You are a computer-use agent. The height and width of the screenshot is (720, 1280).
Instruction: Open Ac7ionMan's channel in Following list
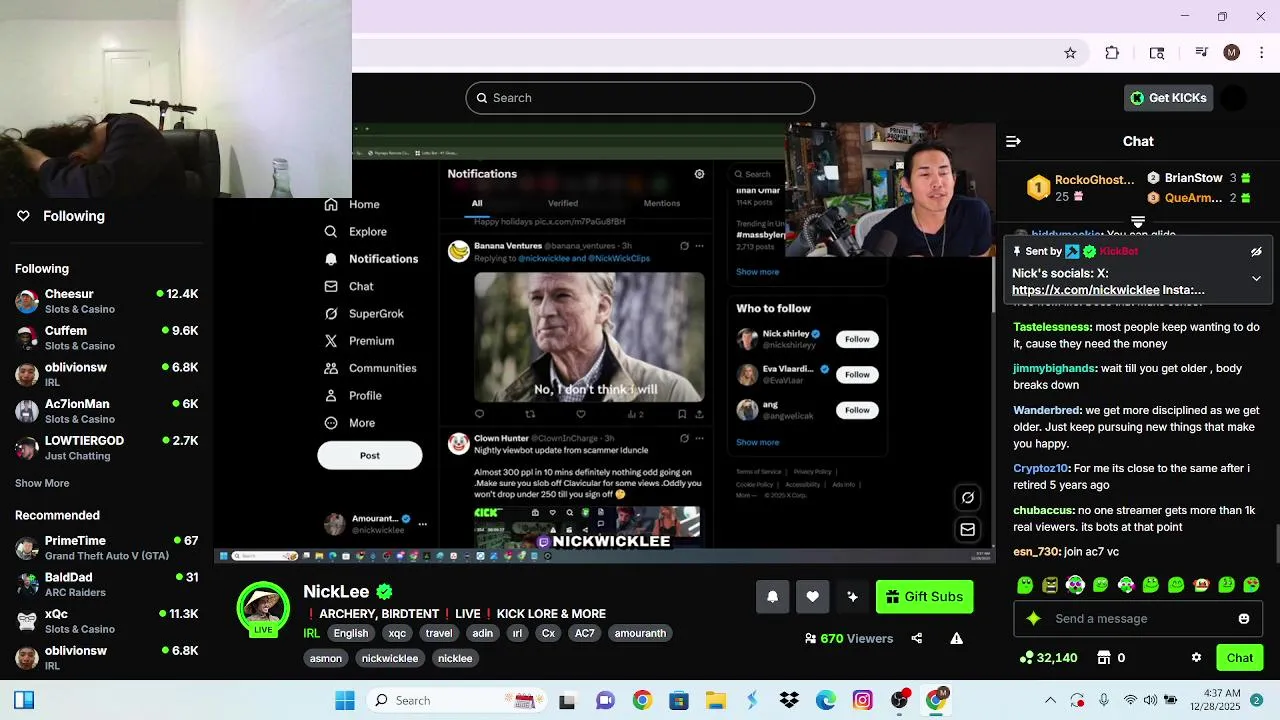tap(106, 411)
